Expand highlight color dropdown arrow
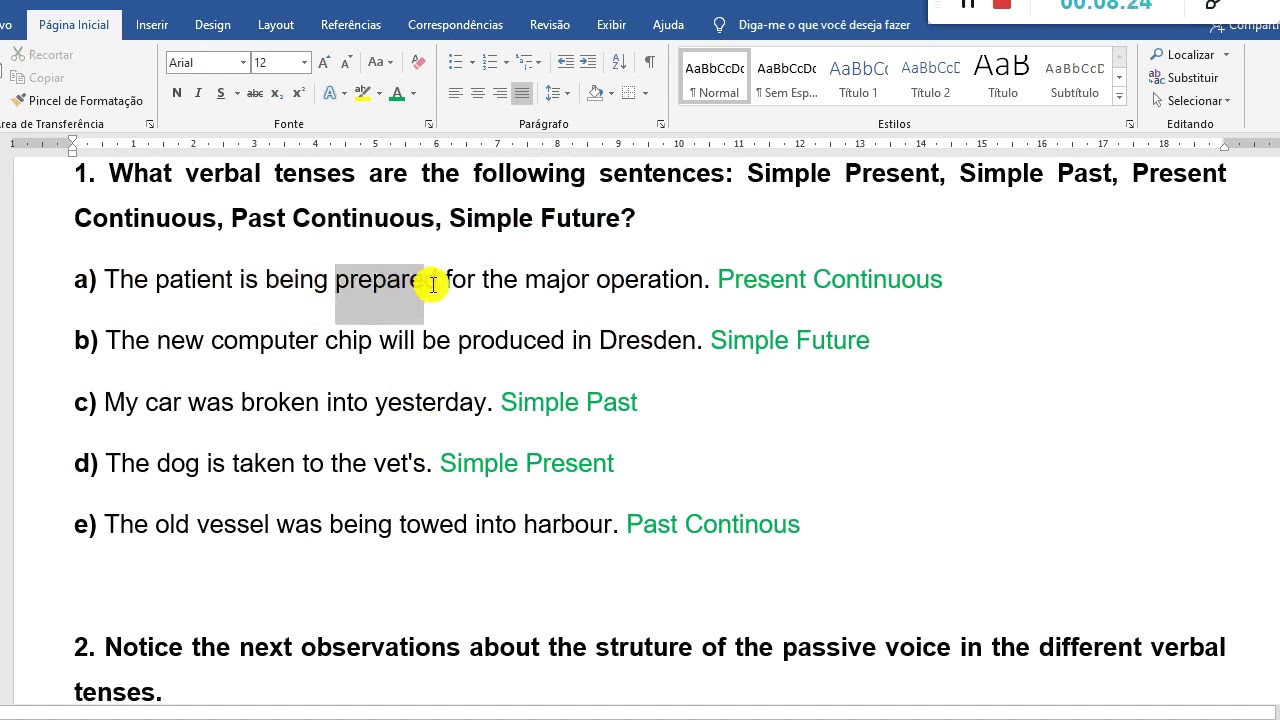 tap(379, 94)
